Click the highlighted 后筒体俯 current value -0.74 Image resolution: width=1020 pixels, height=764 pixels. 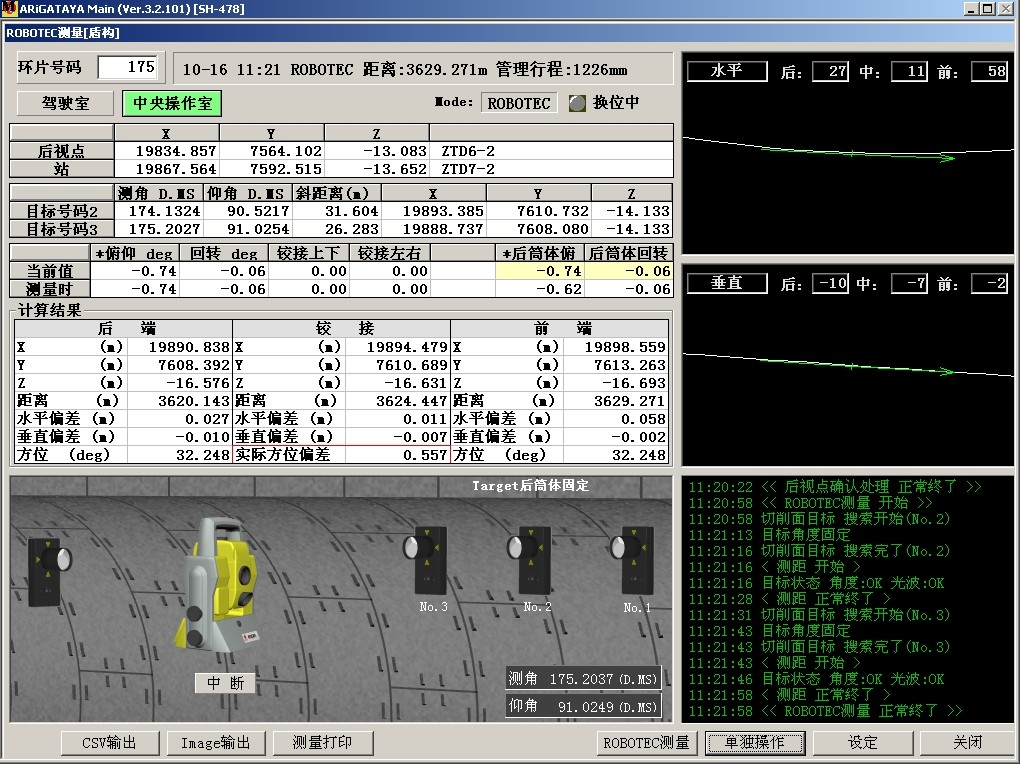click(x=540, y=271)
